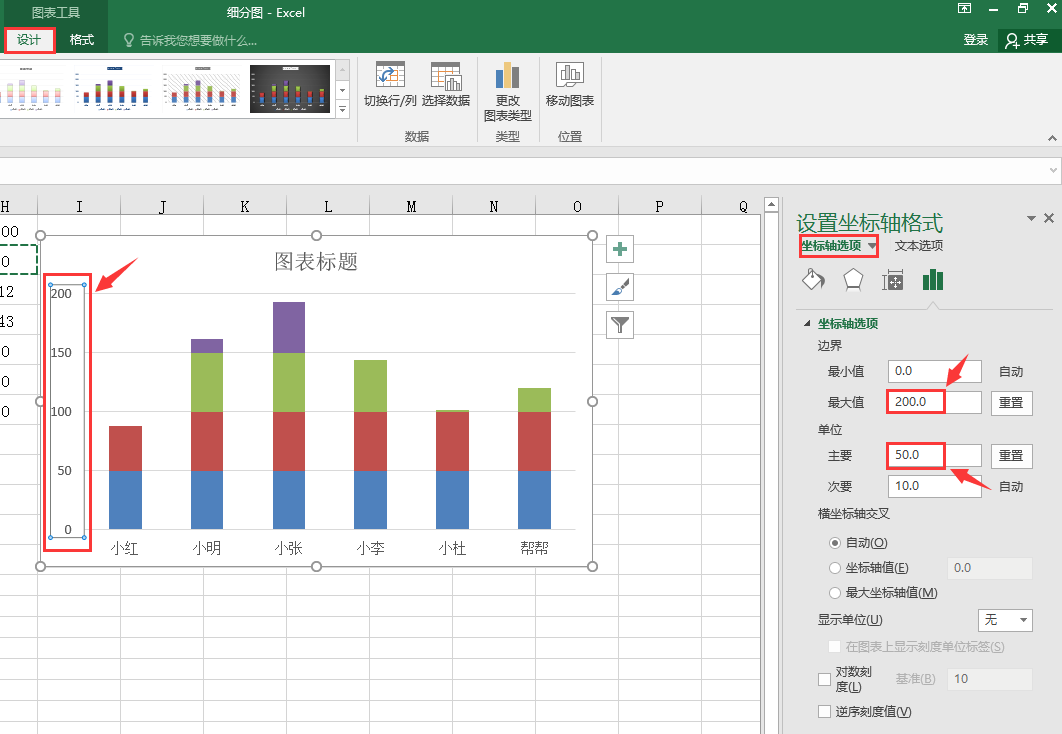Click the 帮帮 category axis label
Image resolution: width=1062 pixels, height=734 pixels.
(x=534, y=548)
